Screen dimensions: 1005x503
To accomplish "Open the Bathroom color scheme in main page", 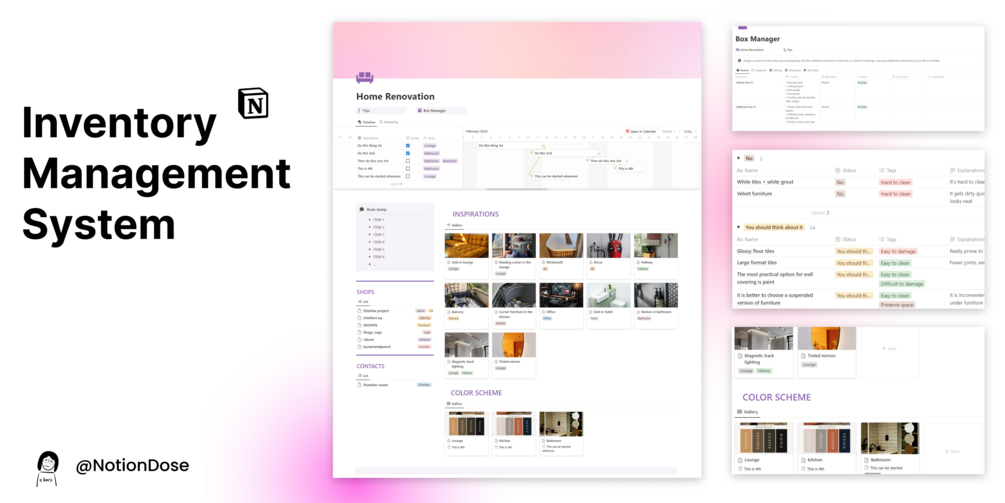I will (x=561, y=424).
